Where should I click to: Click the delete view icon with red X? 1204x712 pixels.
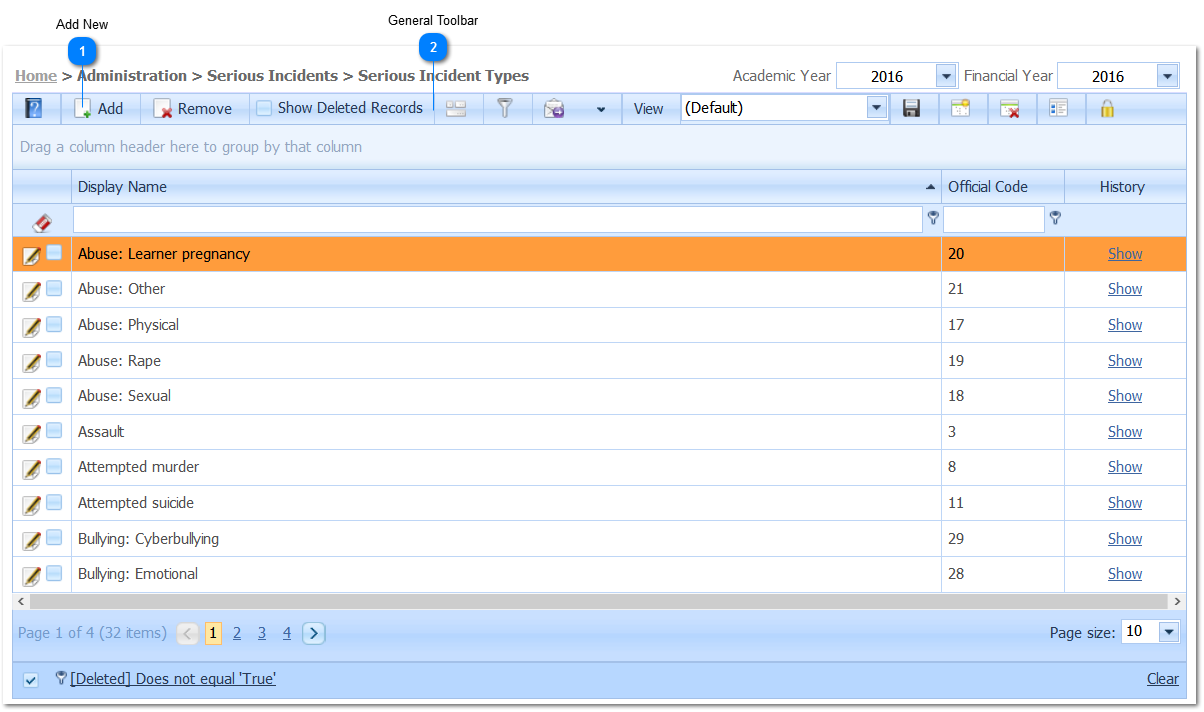click(1010, 109)
